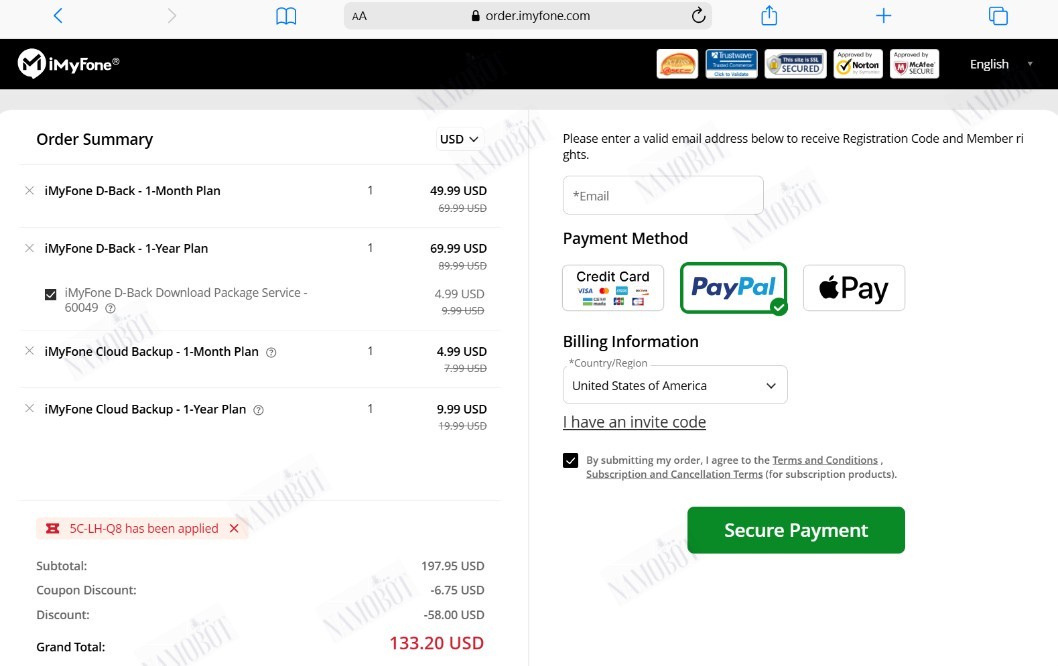1058x666 pixels.
Task: Click the Trustwave trusted commerce badge
Action: click(731, 64)
